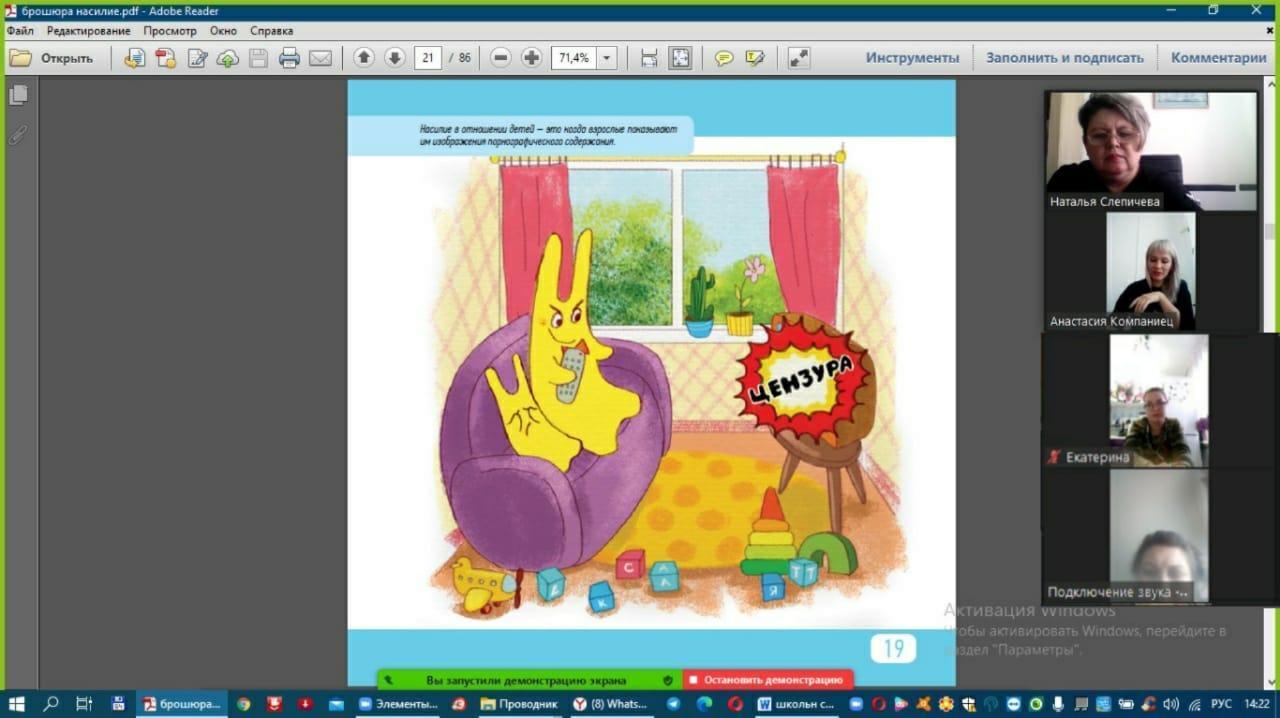Image resolution: width=1280 pixels, height=718 pixels.
Task: Open the Просмотр menu
Action: click(x=170, y=31)
